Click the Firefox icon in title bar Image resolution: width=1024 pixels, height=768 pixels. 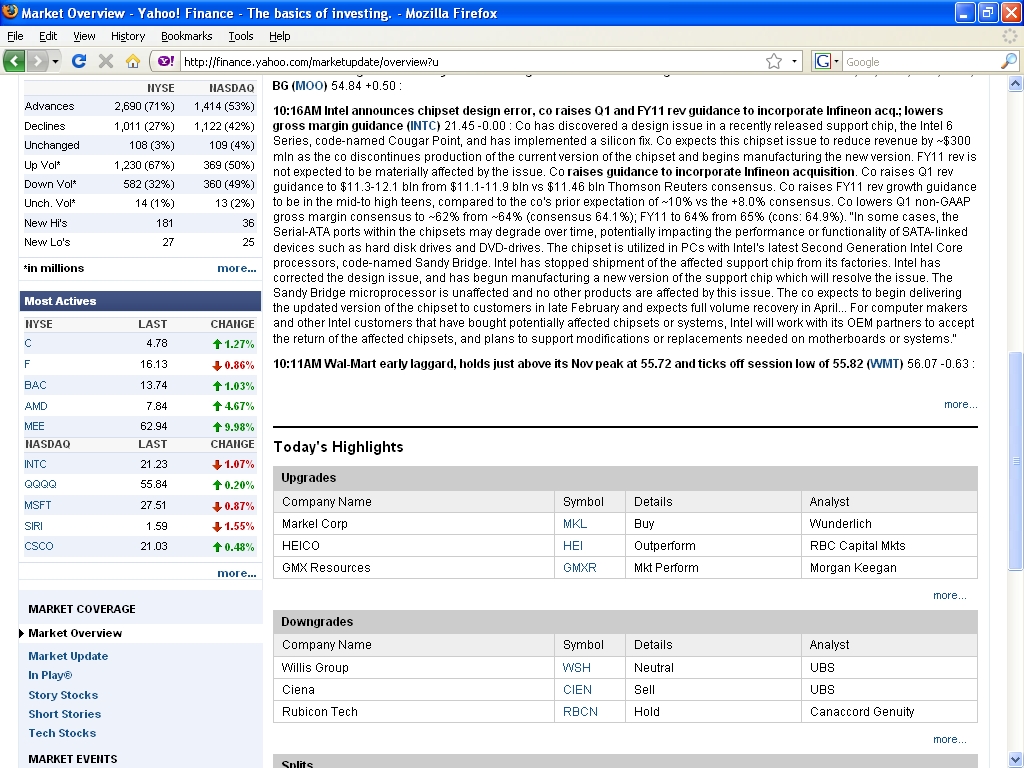[10, 12]
